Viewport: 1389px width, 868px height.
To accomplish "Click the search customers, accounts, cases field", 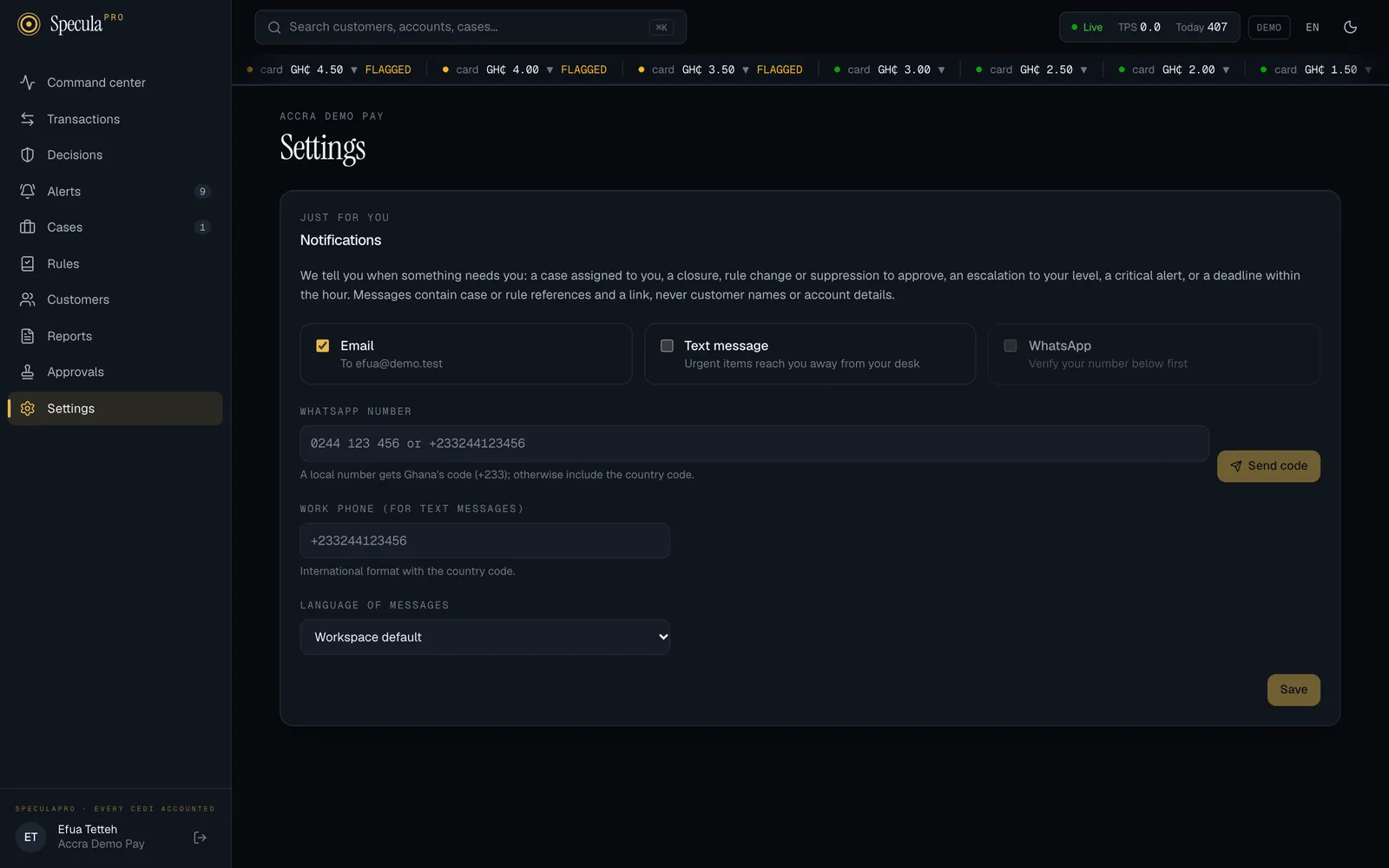I will coord(471,27).
